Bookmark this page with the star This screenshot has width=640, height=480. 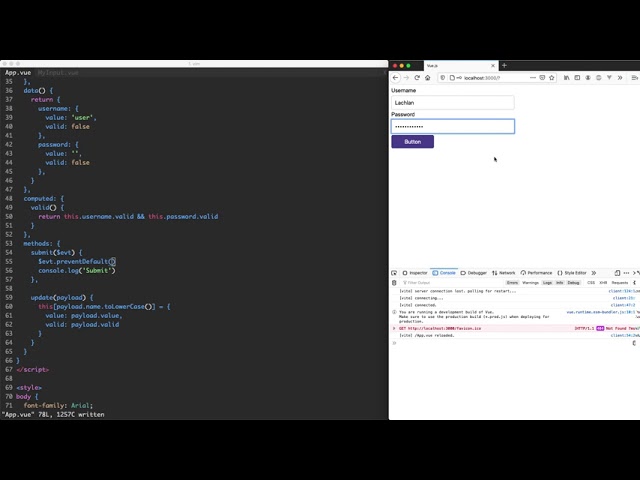click(x=552, y=78)
